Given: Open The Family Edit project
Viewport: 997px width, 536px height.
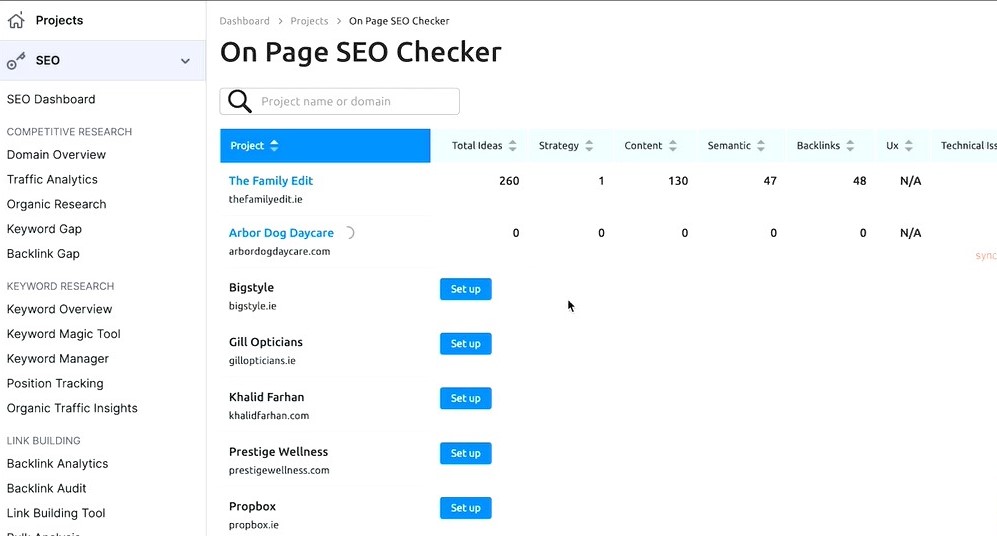Looking at the screenshot, I should point(271,181).
